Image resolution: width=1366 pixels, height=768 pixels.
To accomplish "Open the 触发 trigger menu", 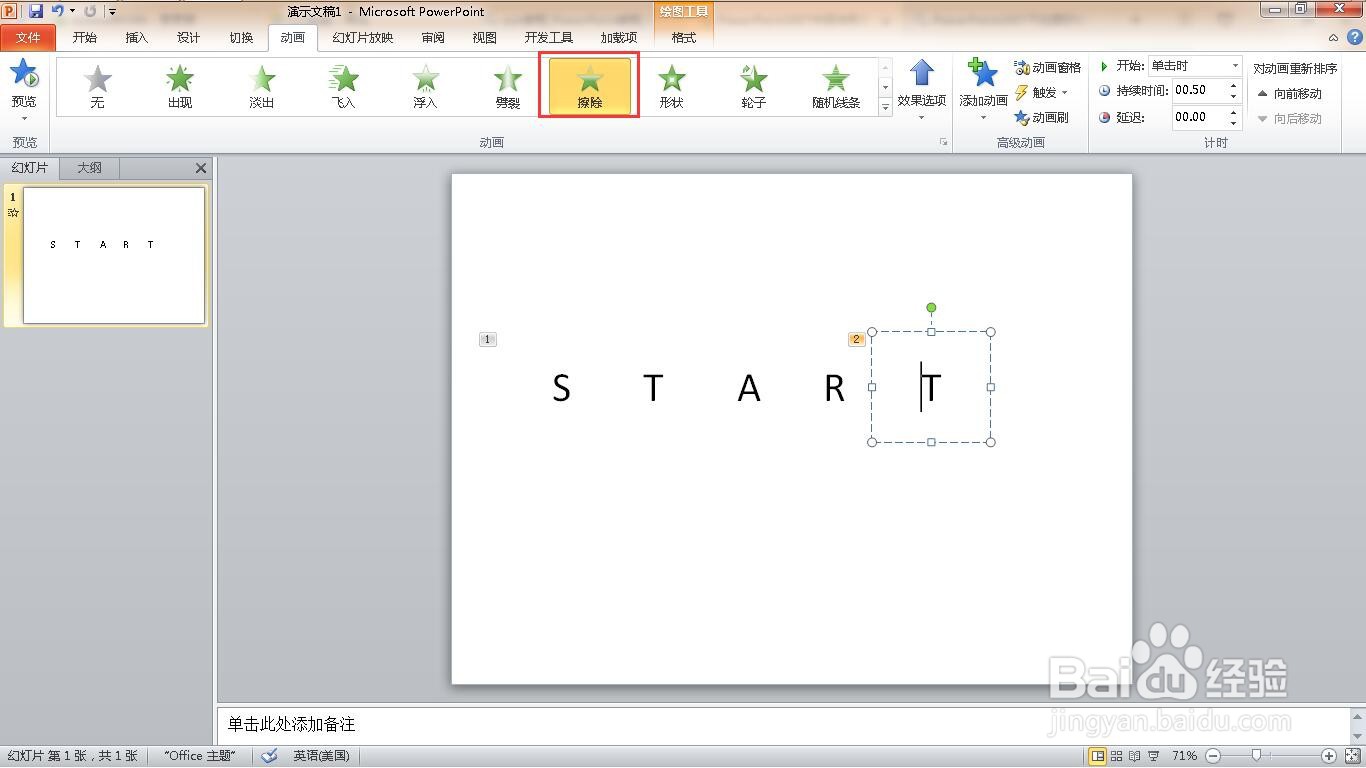I will point(1042,92).
